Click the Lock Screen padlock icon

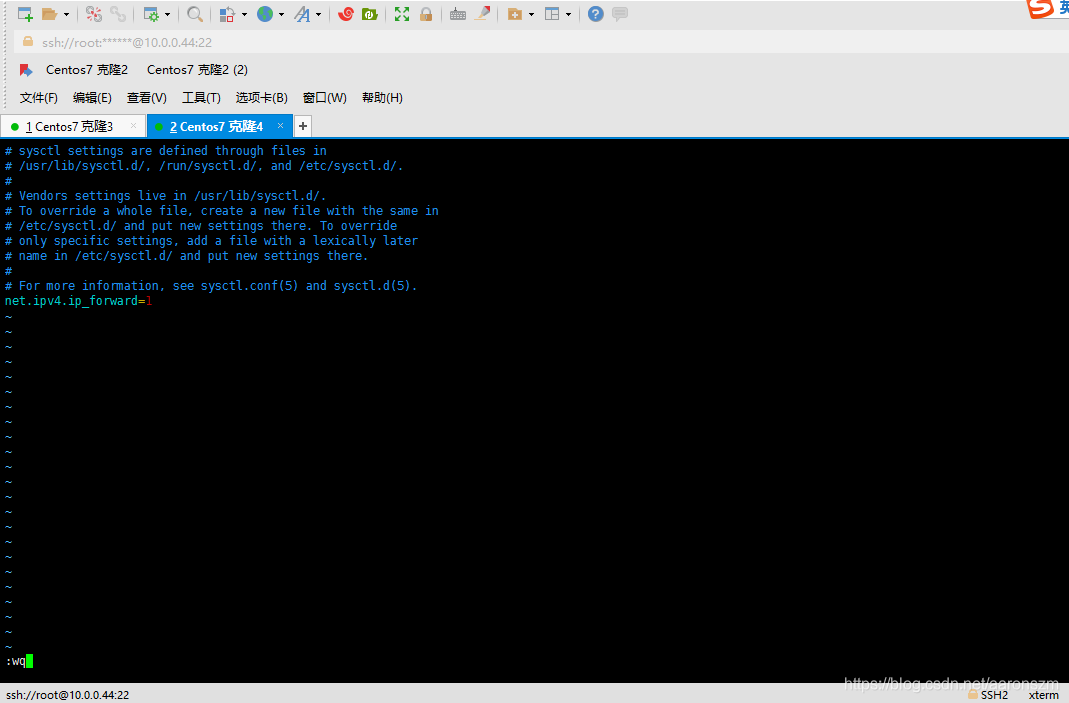click(x=426, y=14)
